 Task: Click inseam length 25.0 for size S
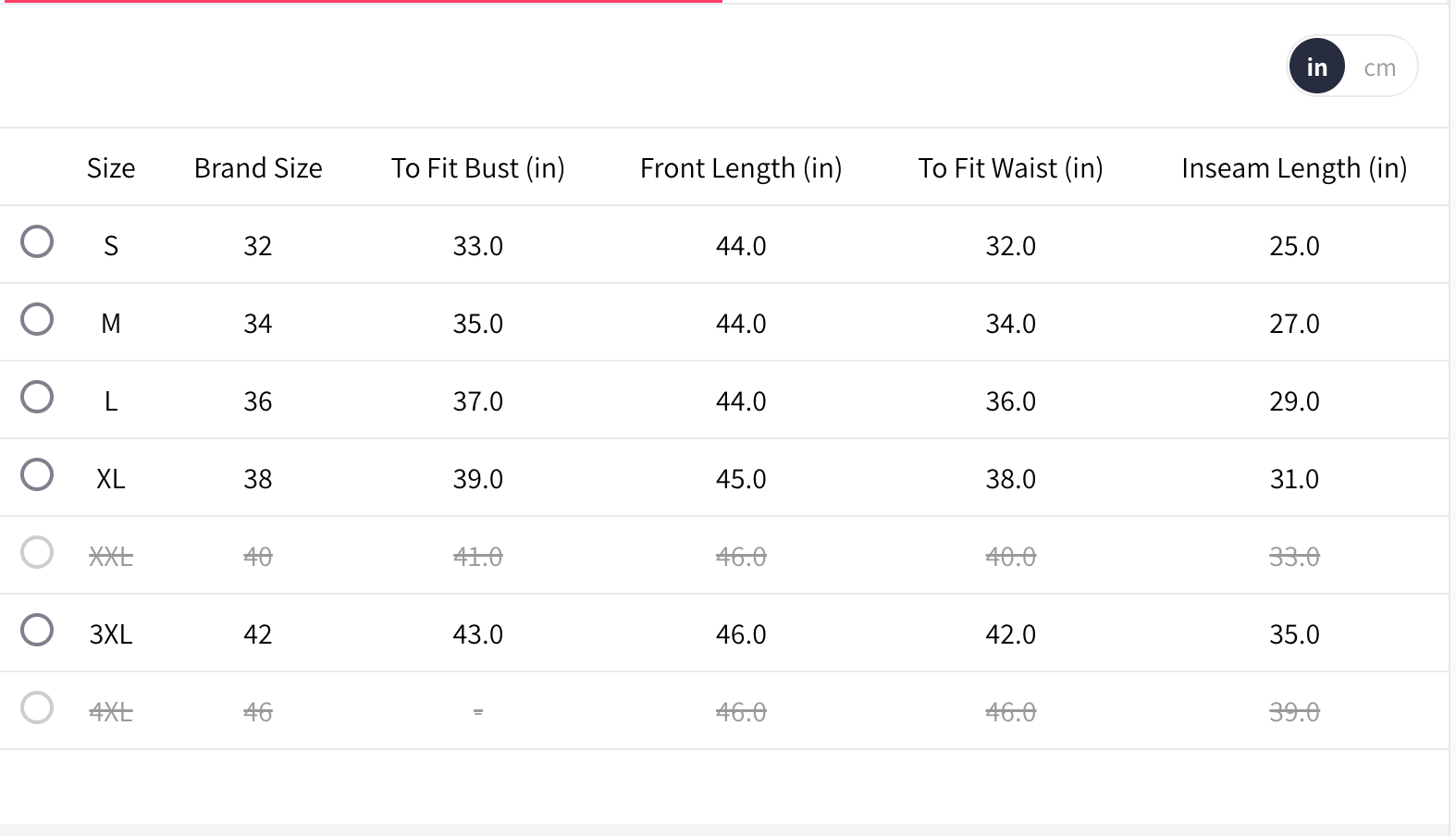tap(1294, 246)
